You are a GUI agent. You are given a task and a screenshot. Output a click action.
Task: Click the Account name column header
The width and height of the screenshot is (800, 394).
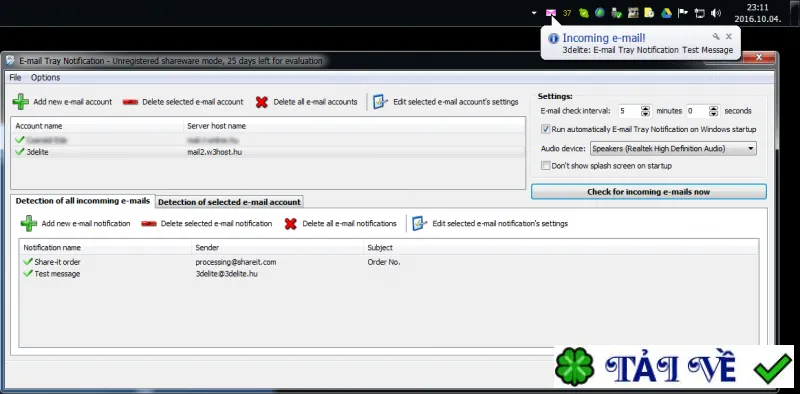(97, 126)
